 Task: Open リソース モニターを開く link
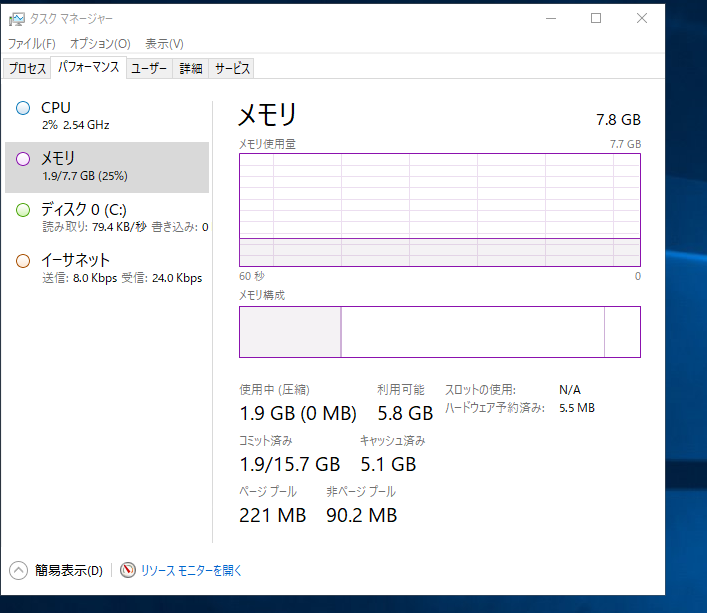(x=191, y=571)
